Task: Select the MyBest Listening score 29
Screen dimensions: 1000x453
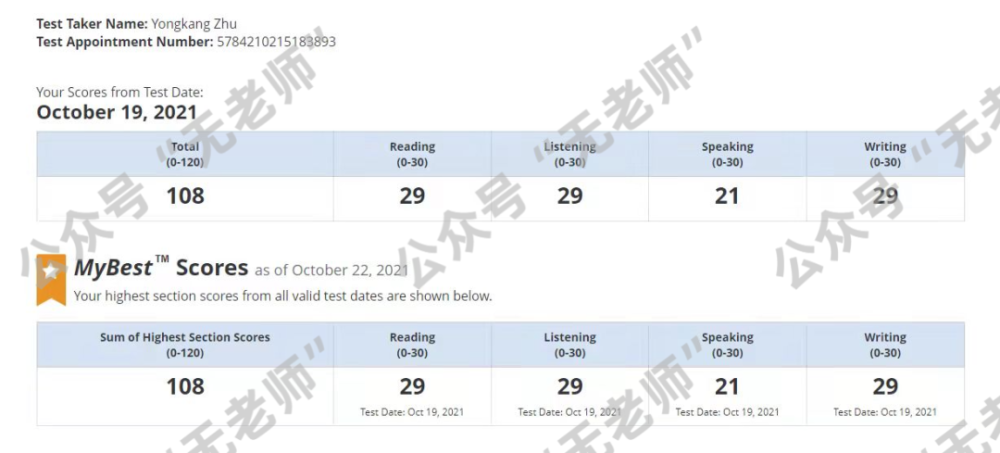Action: coord(570,386)
